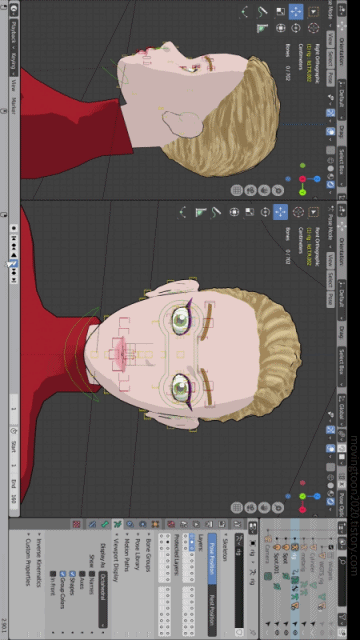Click the zoom magnifier navigation button in side-view viewport
This screenshot has height=640, width=360.
[x=278, y=190]
